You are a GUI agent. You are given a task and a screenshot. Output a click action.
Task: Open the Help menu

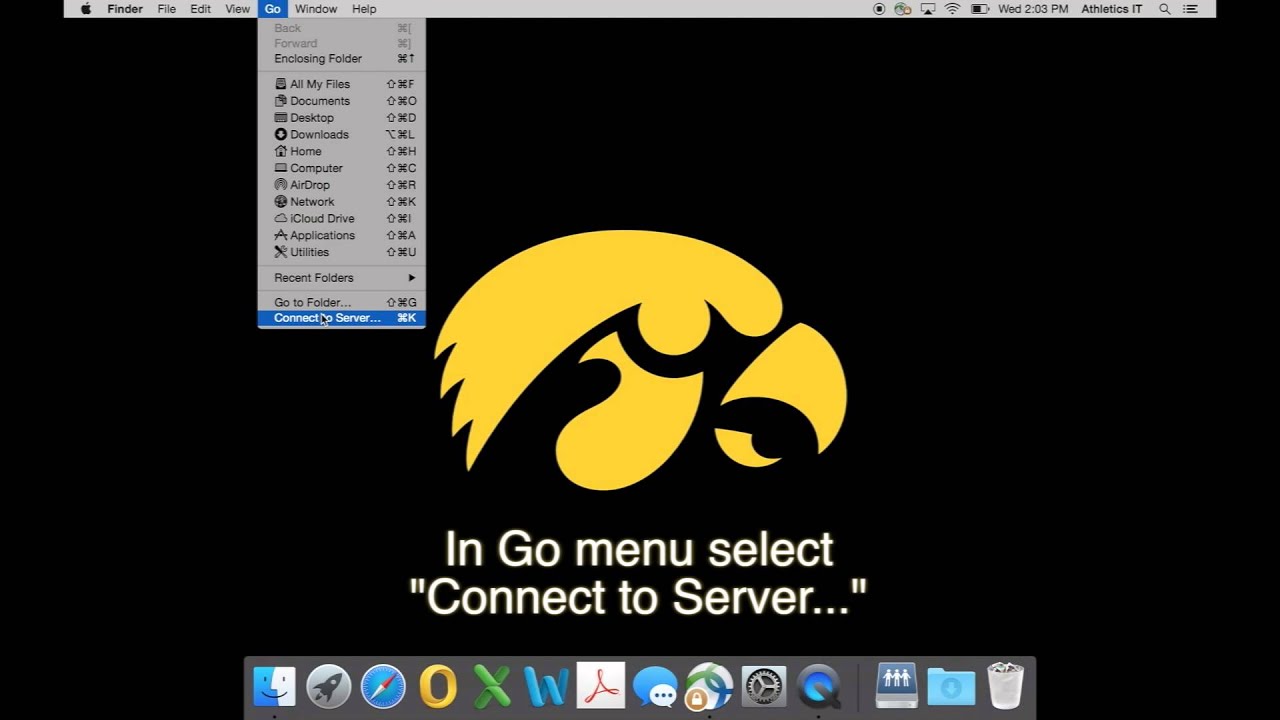(x=364, y=9)
